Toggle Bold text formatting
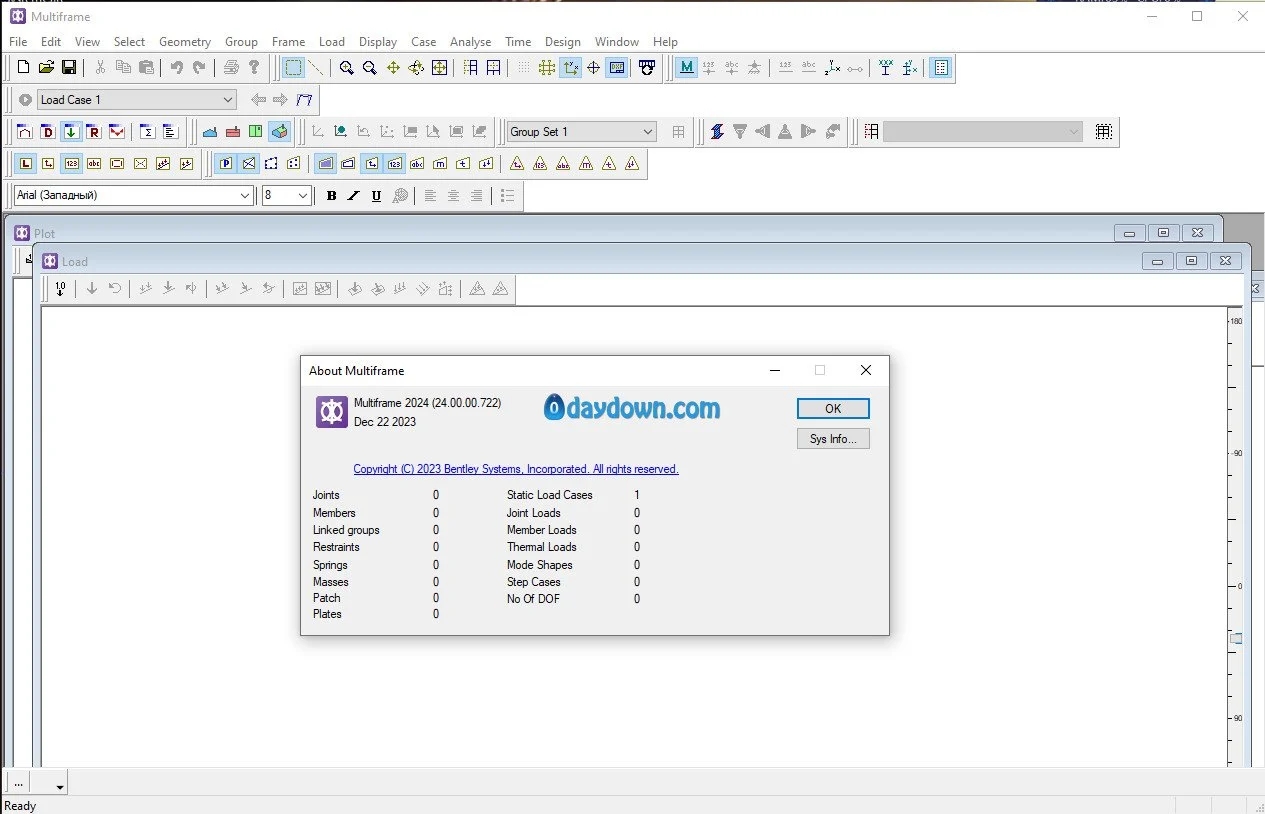Viewport: 1265px width, 814px height. point(331,196)
